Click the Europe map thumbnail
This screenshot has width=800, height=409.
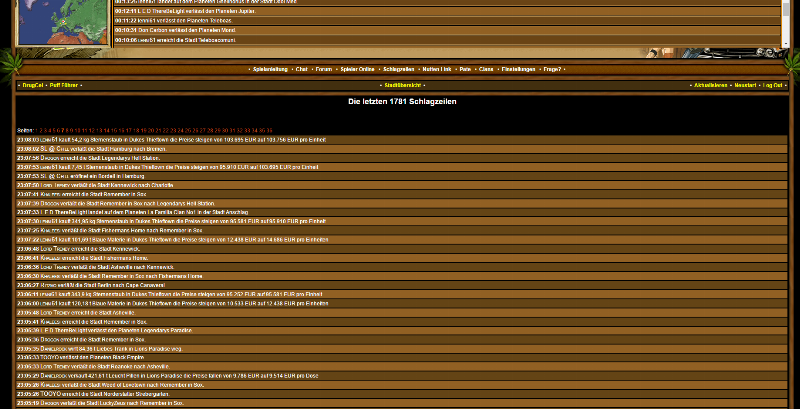click(63, 21)
